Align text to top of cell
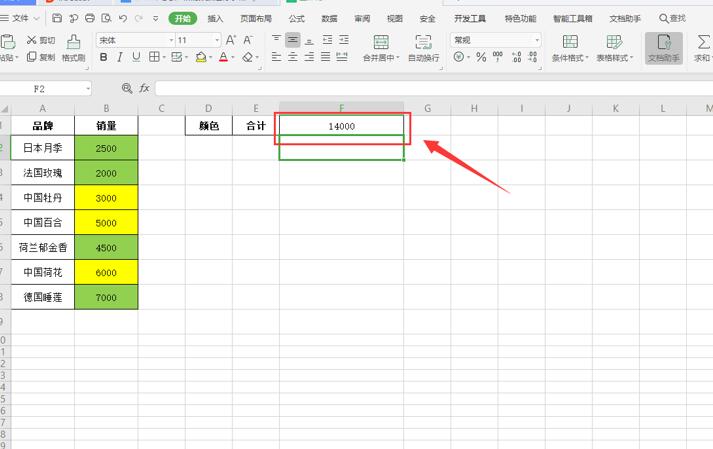The image size is (713, 449). click(276, 40)
